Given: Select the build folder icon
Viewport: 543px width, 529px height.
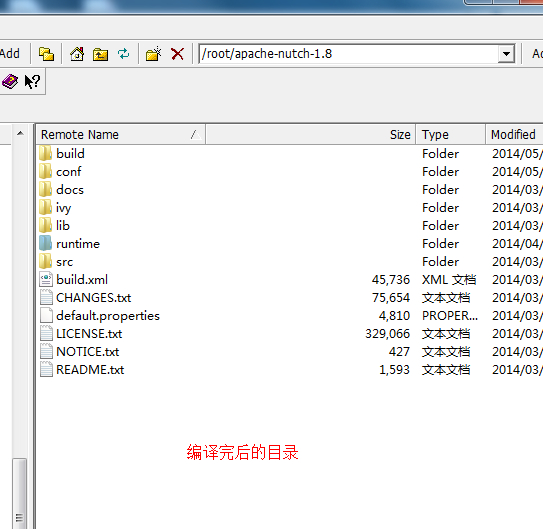Looking at the screenshot, I should tap(45, 153).
